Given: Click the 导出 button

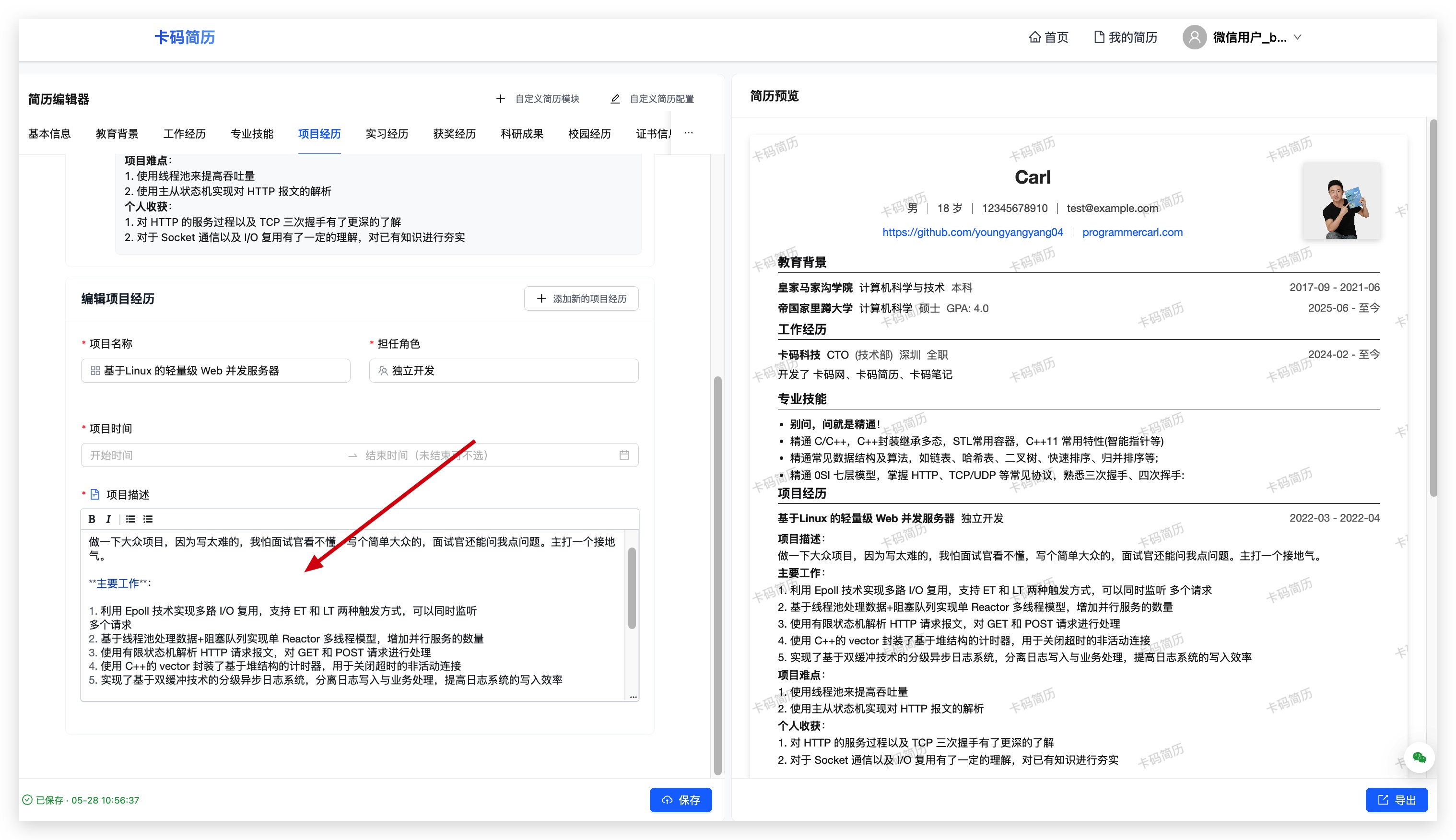Looking at the screenshot, I should pos(1397,800).
